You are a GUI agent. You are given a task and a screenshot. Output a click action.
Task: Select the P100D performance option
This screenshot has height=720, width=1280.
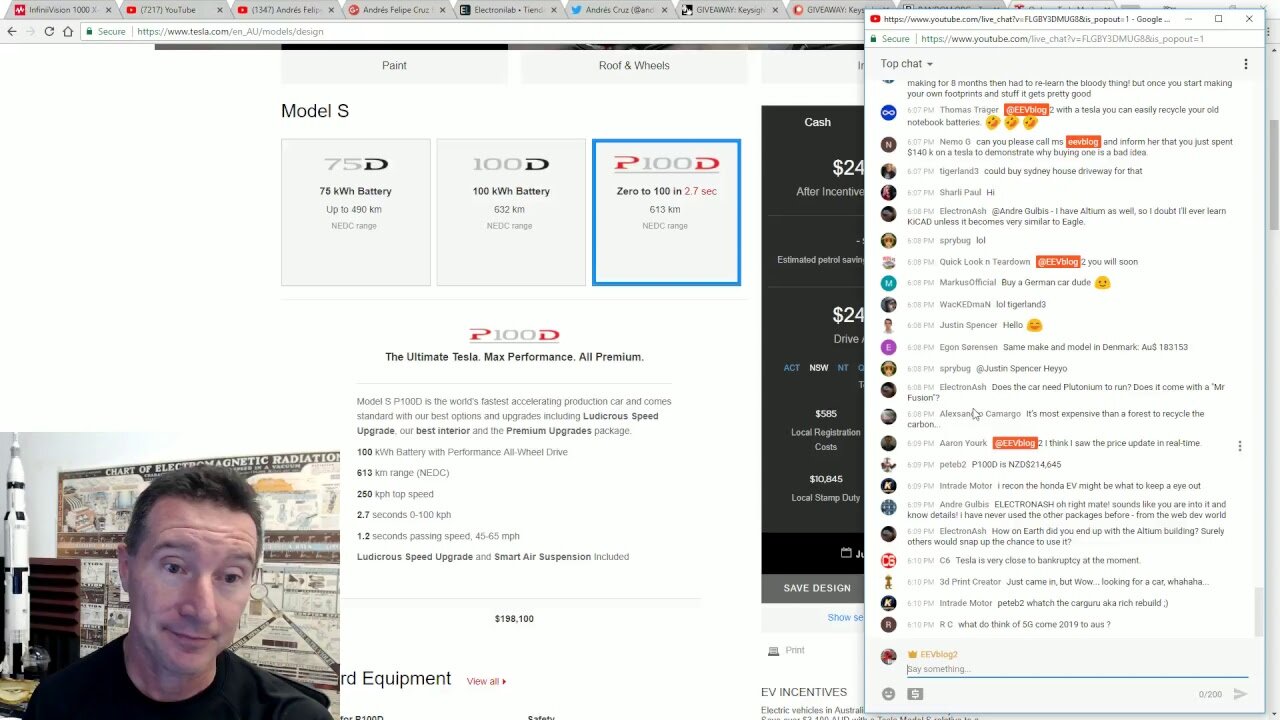pyautogui.click(x=666, y=212)
